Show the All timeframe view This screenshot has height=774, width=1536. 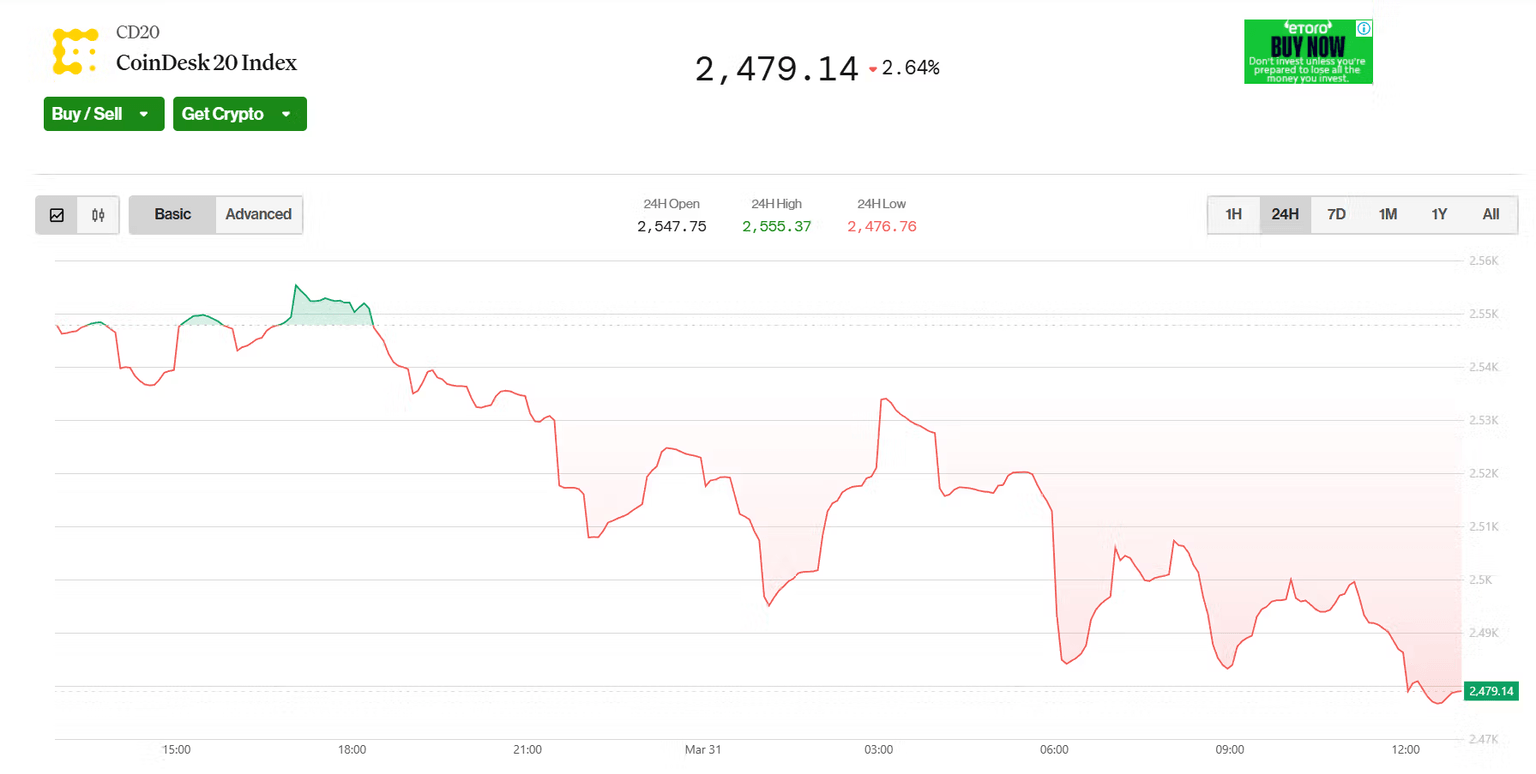pyautogui.click(x=1490, y=214)
